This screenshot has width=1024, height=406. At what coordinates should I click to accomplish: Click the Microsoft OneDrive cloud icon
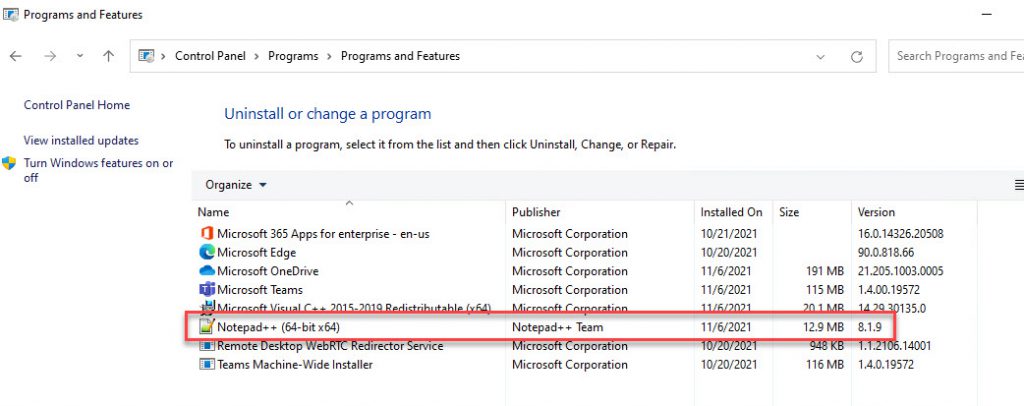pyautogui.click(x=207, y=271)
